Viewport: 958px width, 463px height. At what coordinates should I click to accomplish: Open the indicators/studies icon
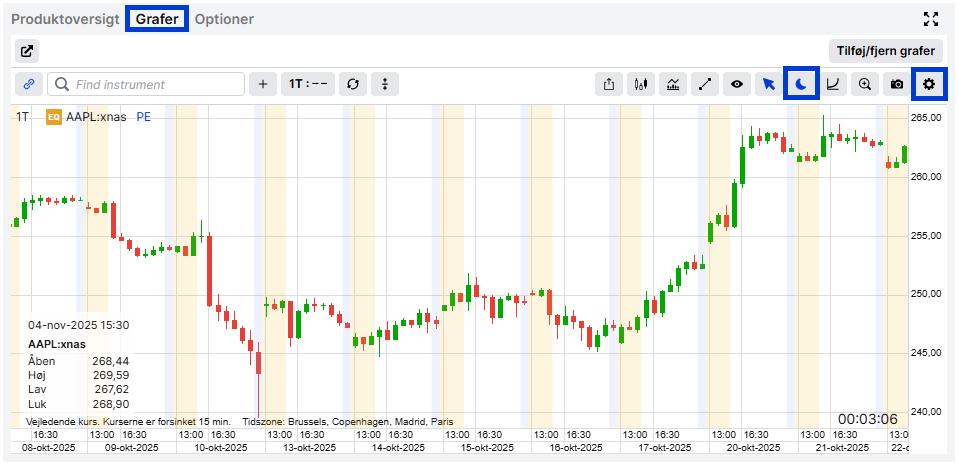673,85
